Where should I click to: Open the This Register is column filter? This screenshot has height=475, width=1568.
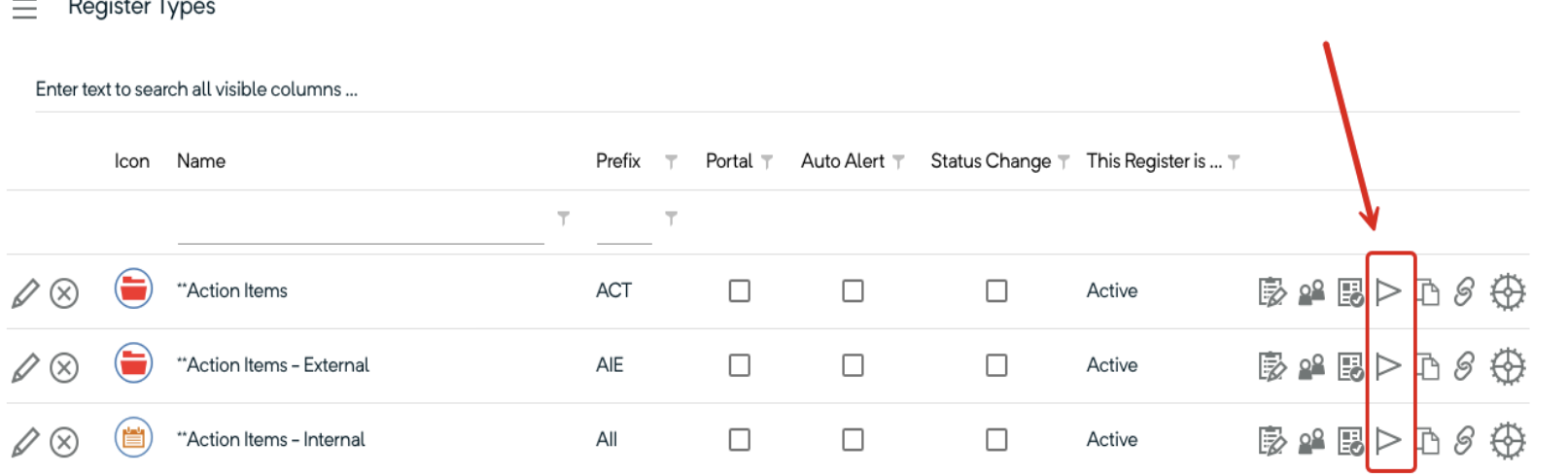(1234, 162)
